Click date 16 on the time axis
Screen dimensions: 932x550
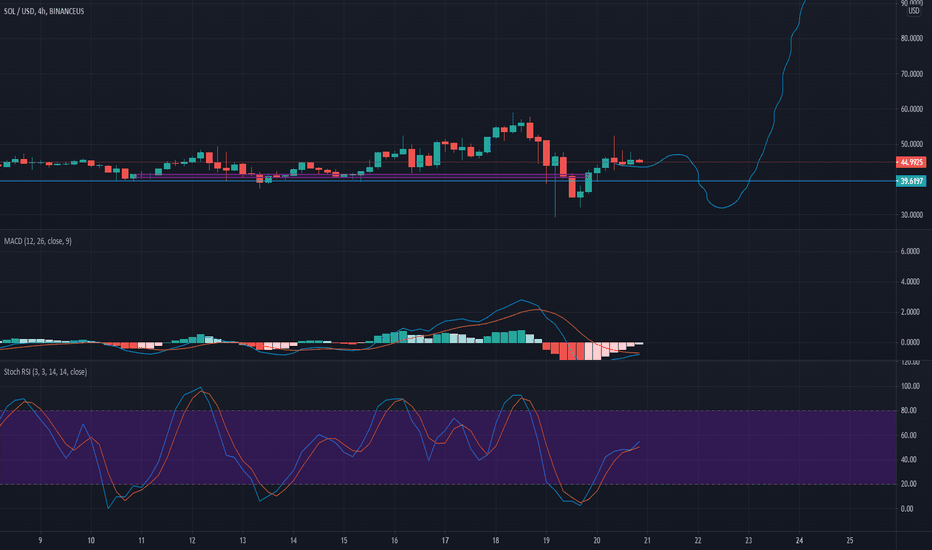pyautogui.click(x=394, y=540)
